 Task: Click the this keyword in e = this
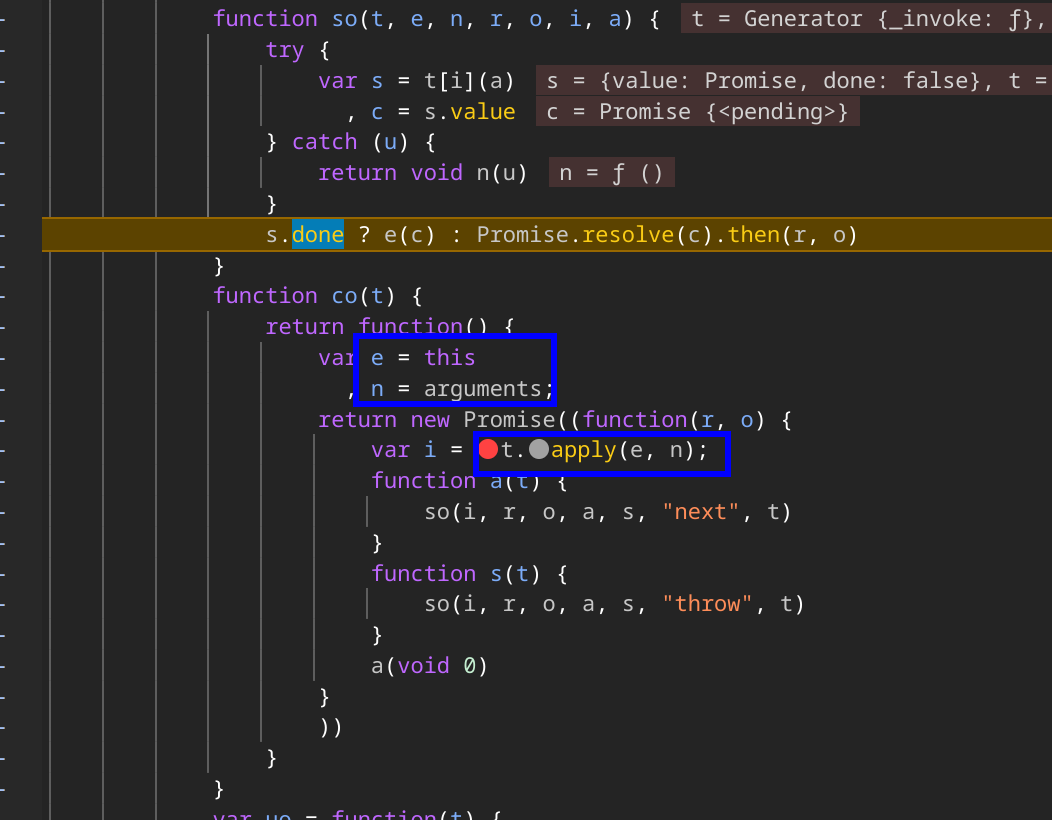click(x=450, y=358)
